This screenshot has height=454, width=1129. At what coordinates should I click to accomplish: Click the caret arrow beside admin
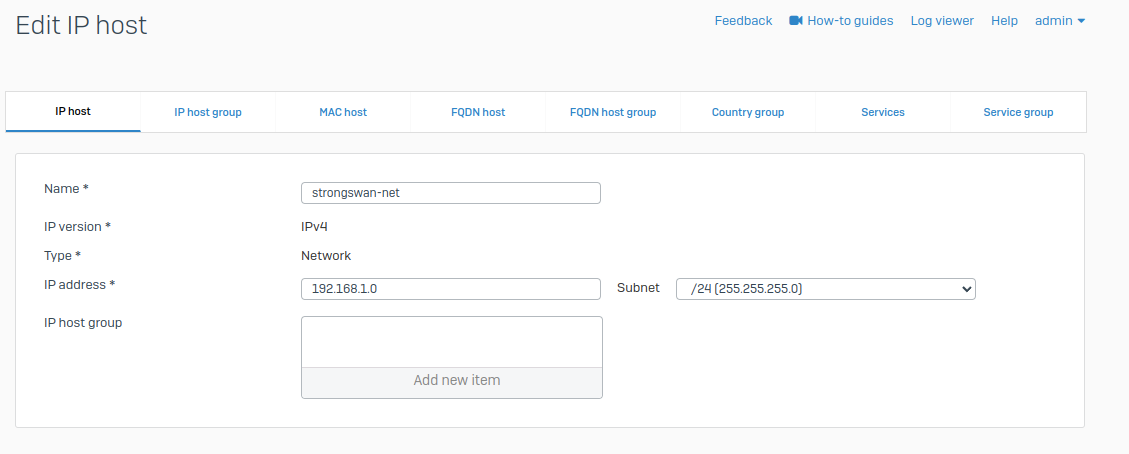point(1081,21)
